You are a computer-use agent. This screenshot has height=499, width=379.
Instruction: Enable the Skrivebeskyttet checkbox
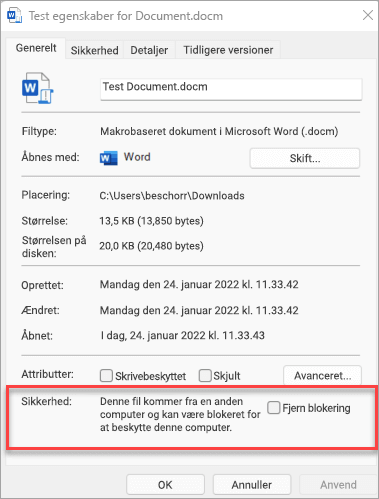pyautogui.click(x=106, y=376)
